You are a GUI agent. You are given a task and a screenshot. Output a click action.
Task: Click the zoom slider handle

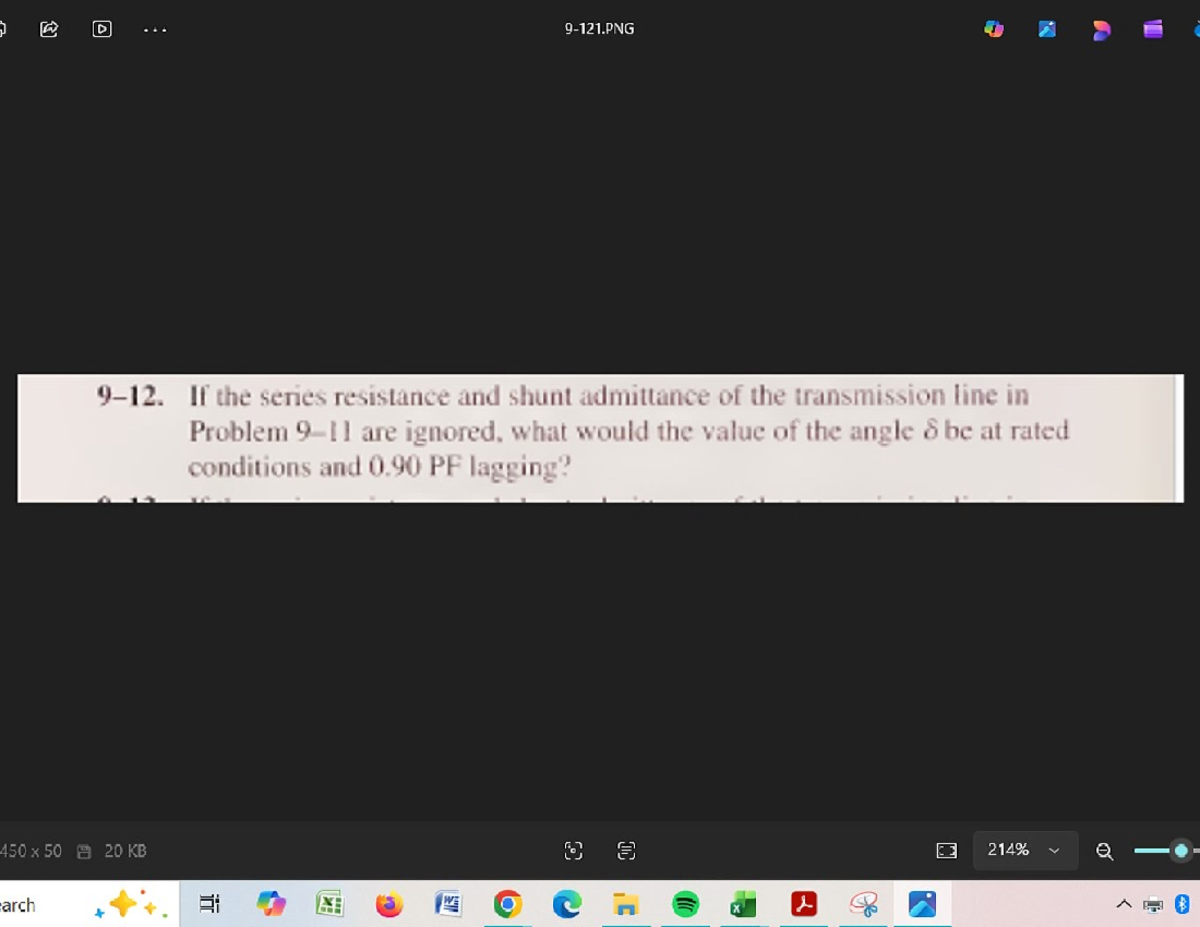click(x=1181, y=851)
